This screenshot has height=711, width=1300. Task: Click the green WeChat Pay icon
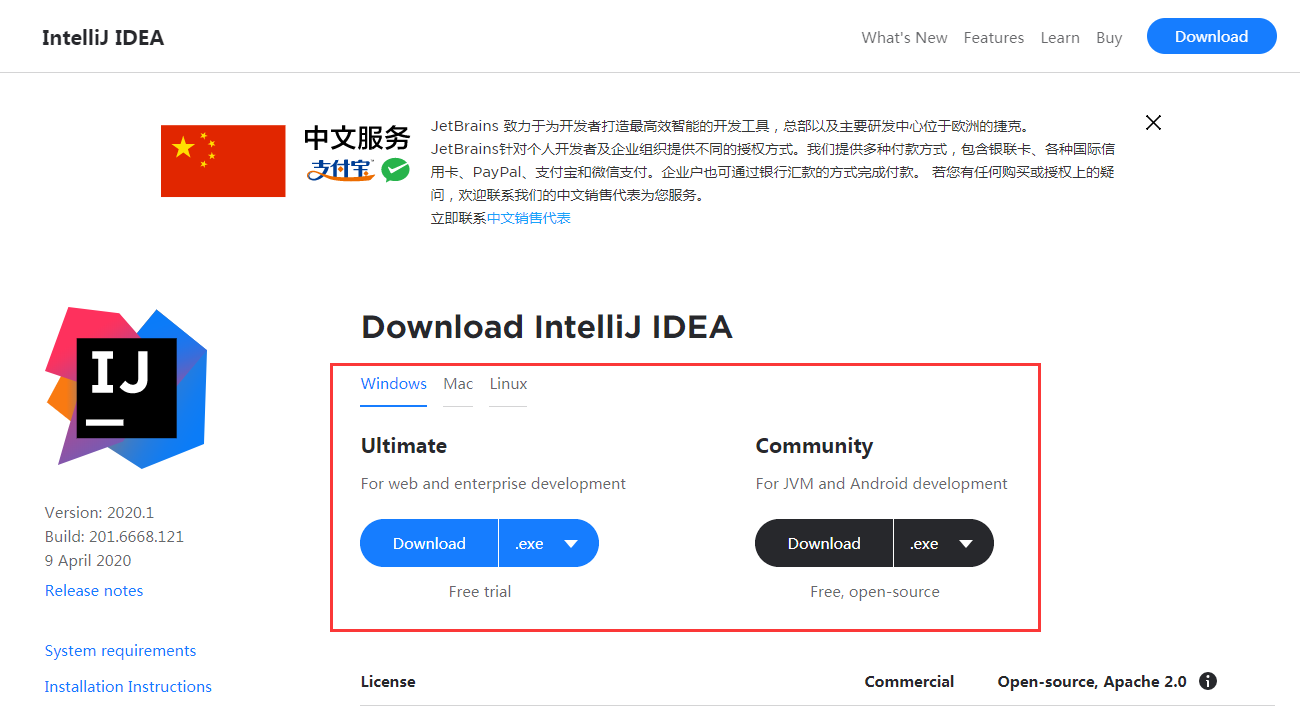point(396,170)
